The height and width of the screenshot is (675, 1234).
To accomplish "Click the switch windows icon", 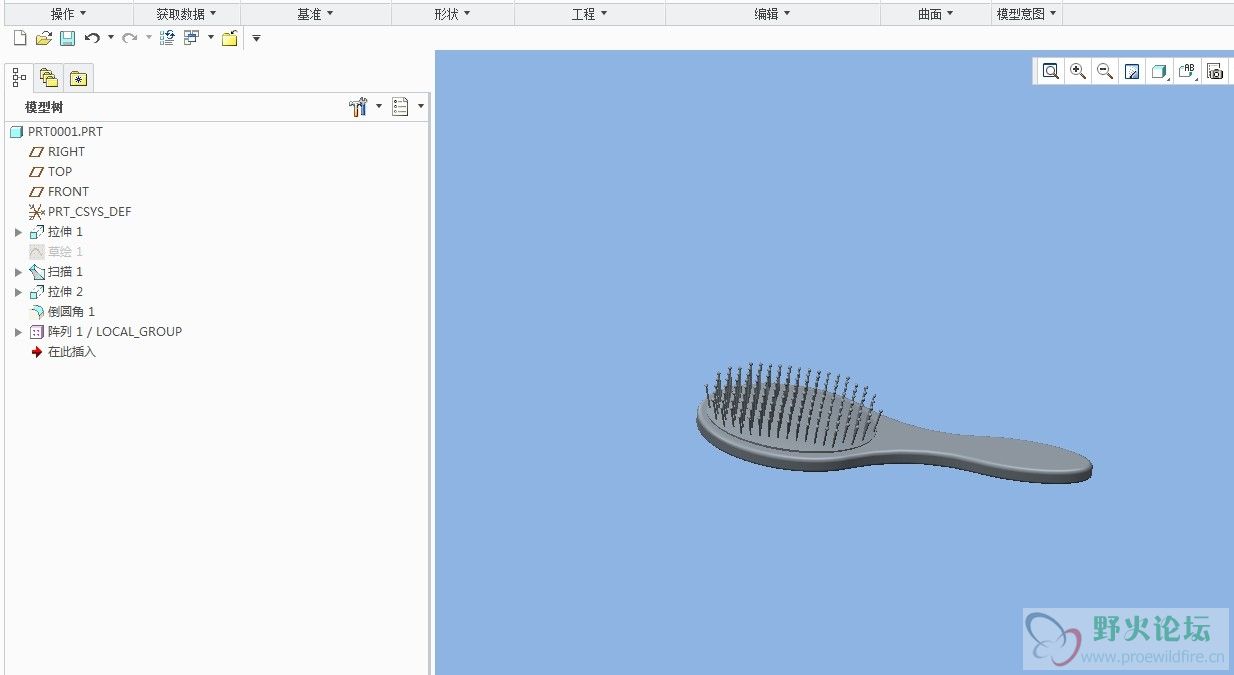I will point(191,38).
